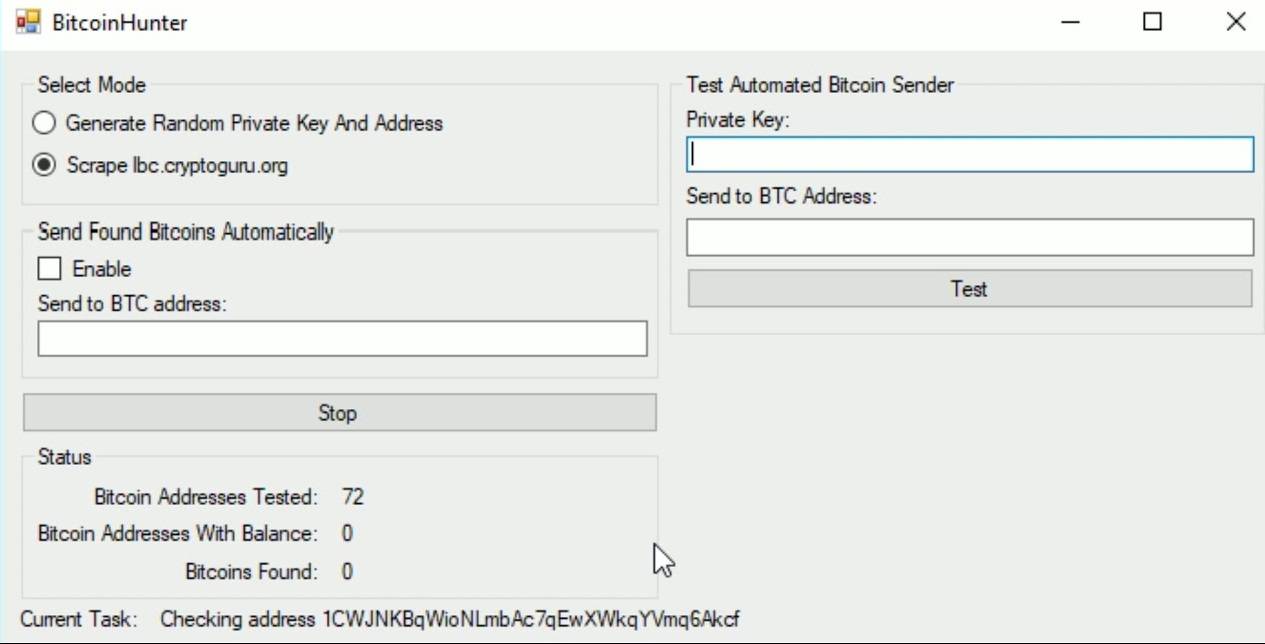The image size is (1265, 644).
Task: Select the Scrape lbc.cryptoguru.org radio option
Action: click(x=44, y=166)
